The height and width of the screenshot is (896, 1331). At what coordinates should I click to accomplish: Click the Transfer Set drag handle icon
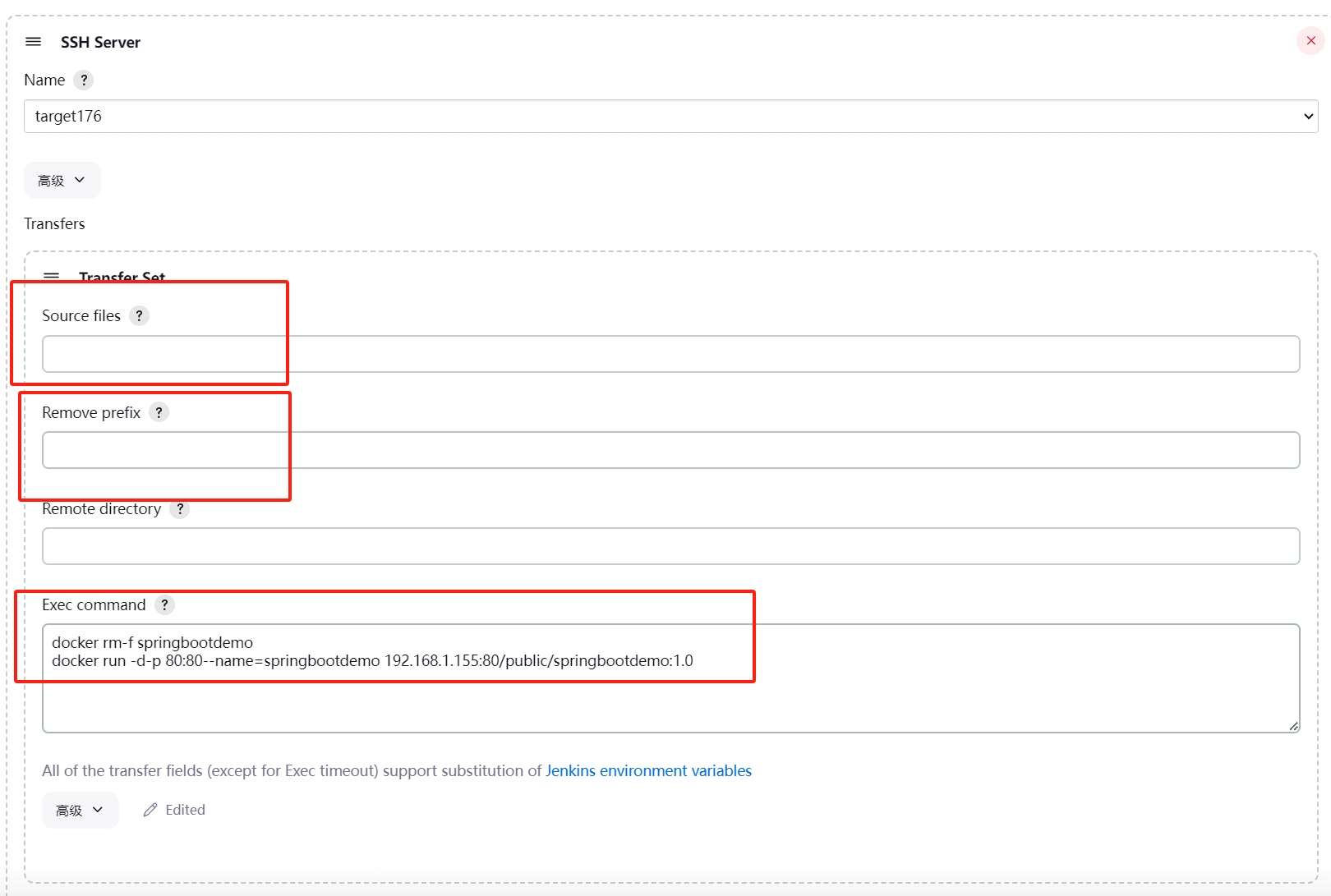tap(51, 276)
